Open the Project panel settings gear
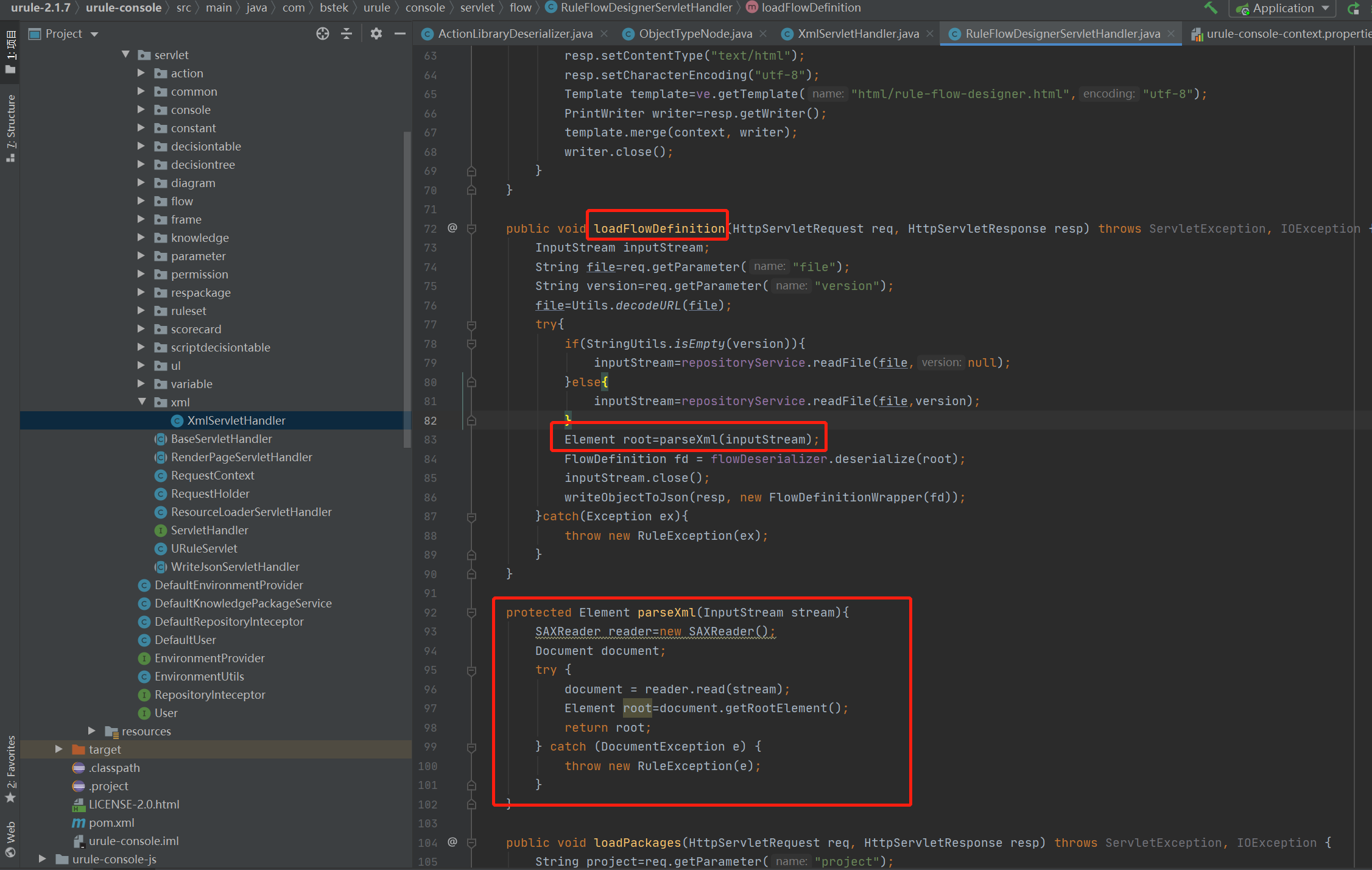Screen dimensions: 1372x870 pyautogui.click(x=376, y=34)
